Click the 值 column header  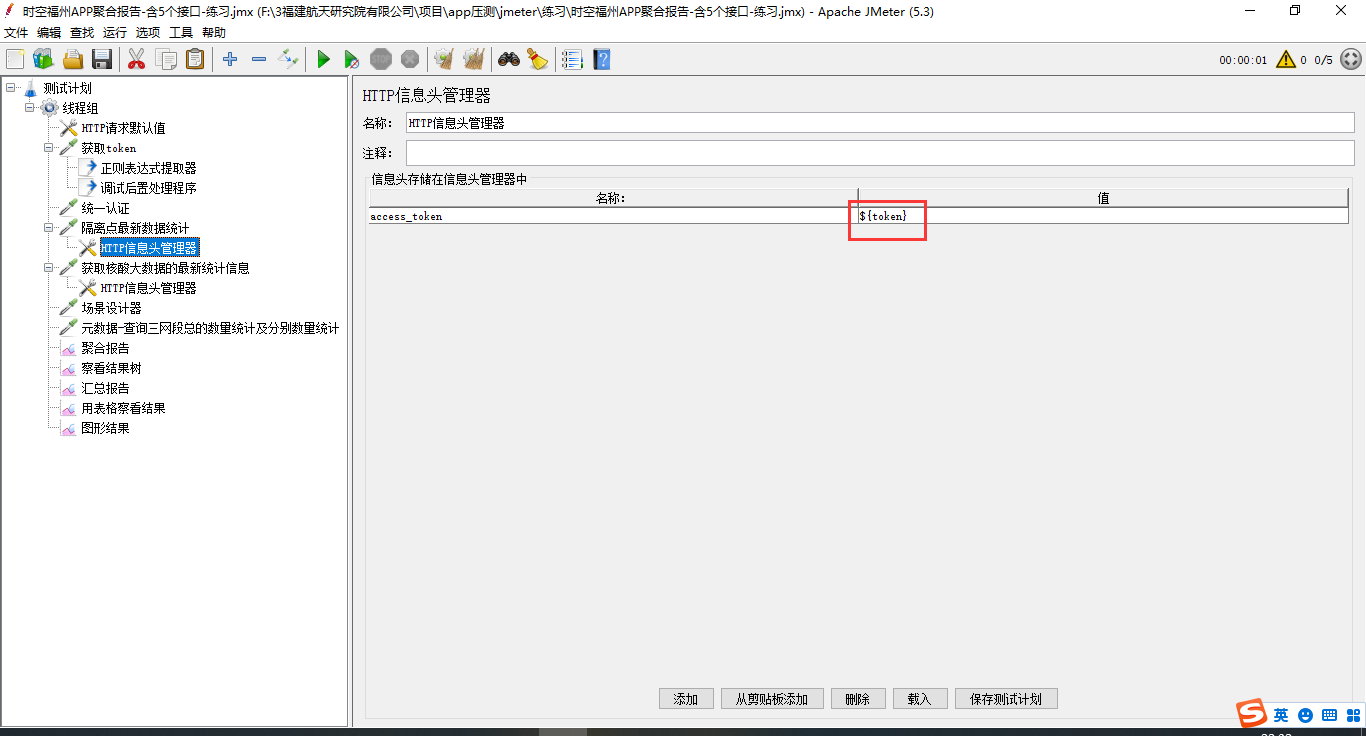click(x=1103, y=198)
